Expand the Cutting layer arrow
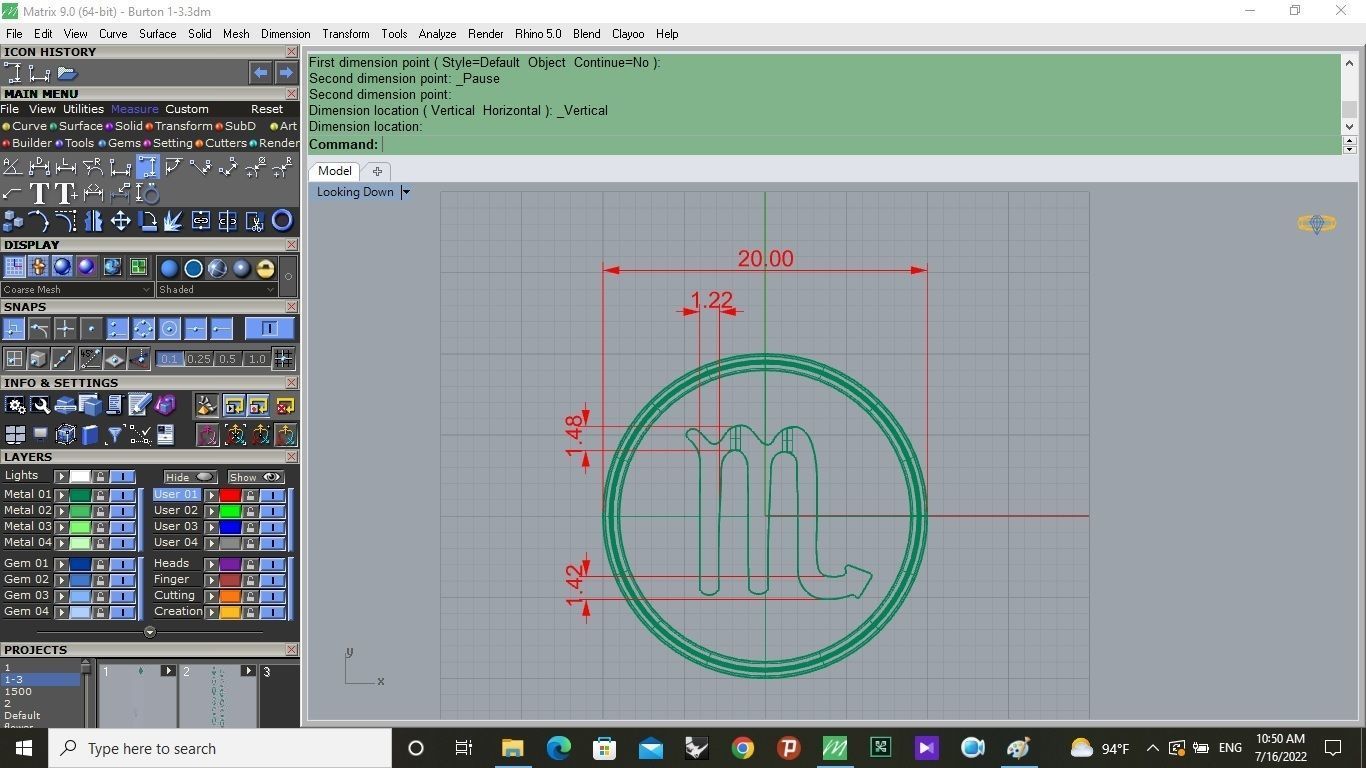 [x=212, y=595]
